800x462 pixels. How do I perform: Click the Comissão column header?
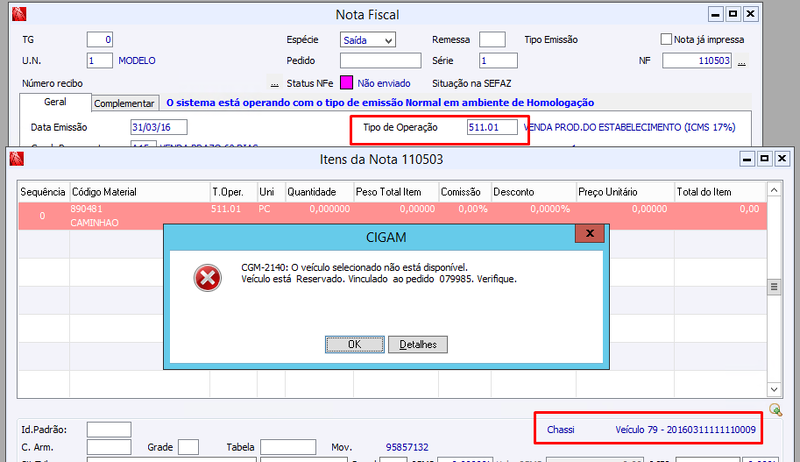465,192
